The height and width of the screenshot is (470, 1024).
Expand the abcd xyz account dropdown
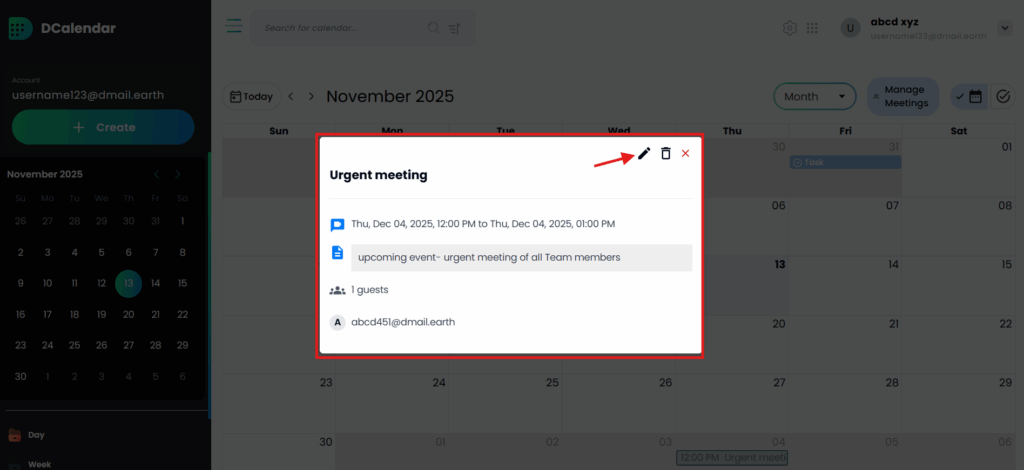[1002, 28]
